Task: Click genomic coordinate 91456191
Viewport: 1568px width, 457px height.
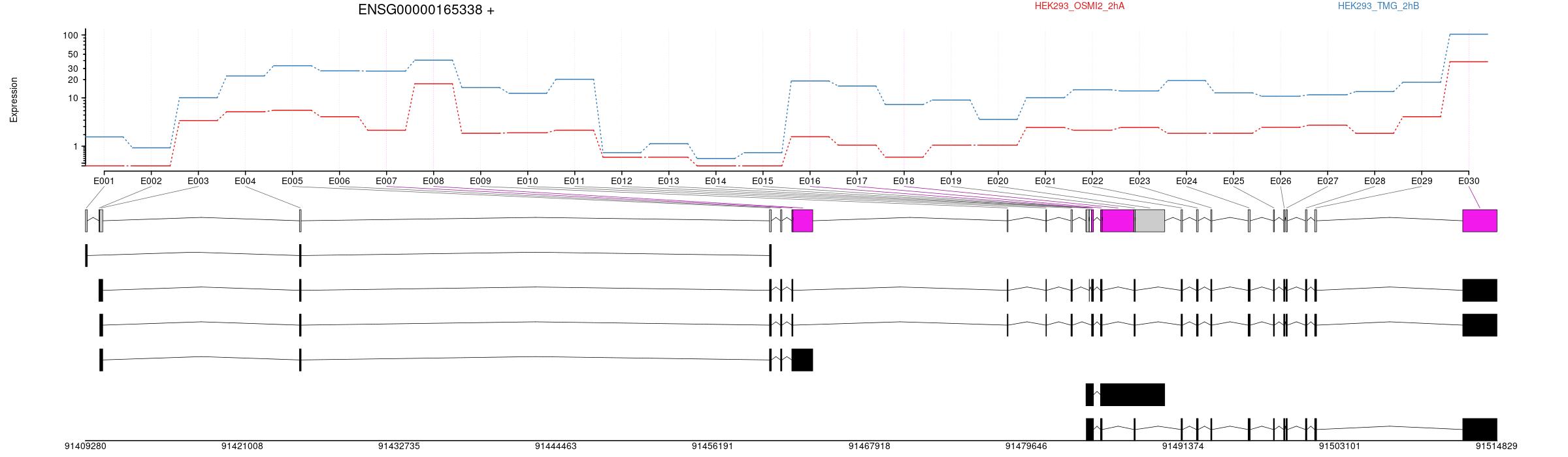Action: (713, 447)
